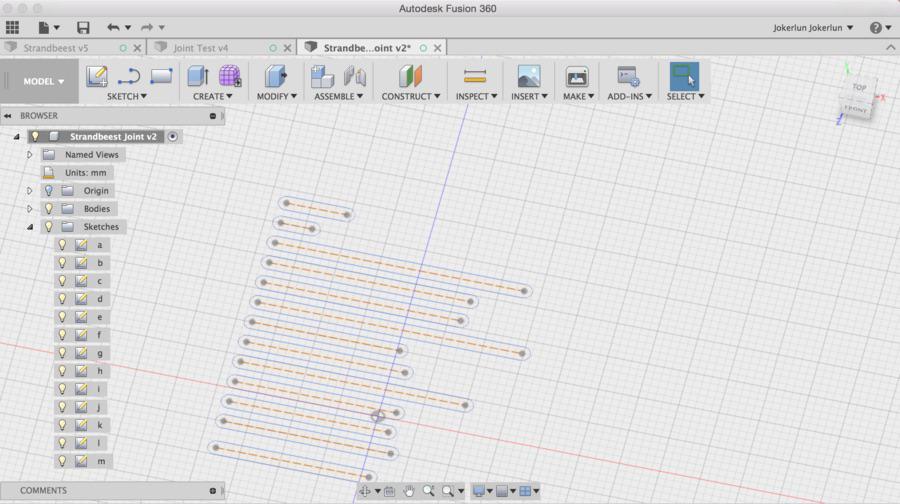The image size is (900, 504).
Task: Undo the last action
Action: (113, 27)
